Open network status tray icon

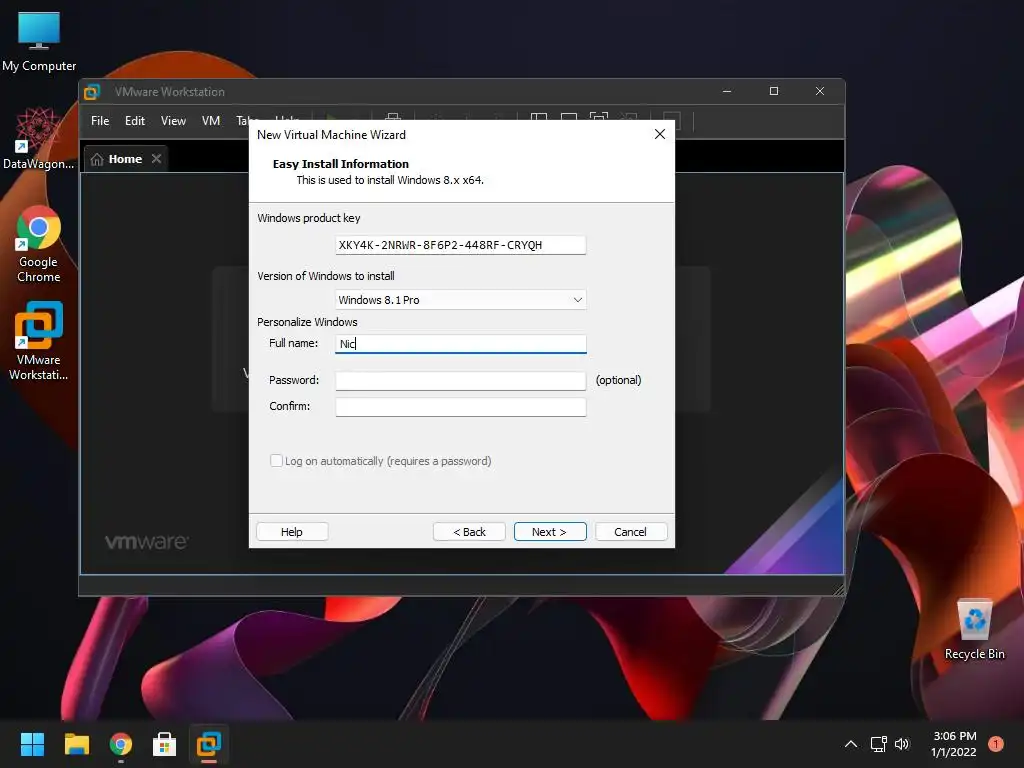[878, 744]
